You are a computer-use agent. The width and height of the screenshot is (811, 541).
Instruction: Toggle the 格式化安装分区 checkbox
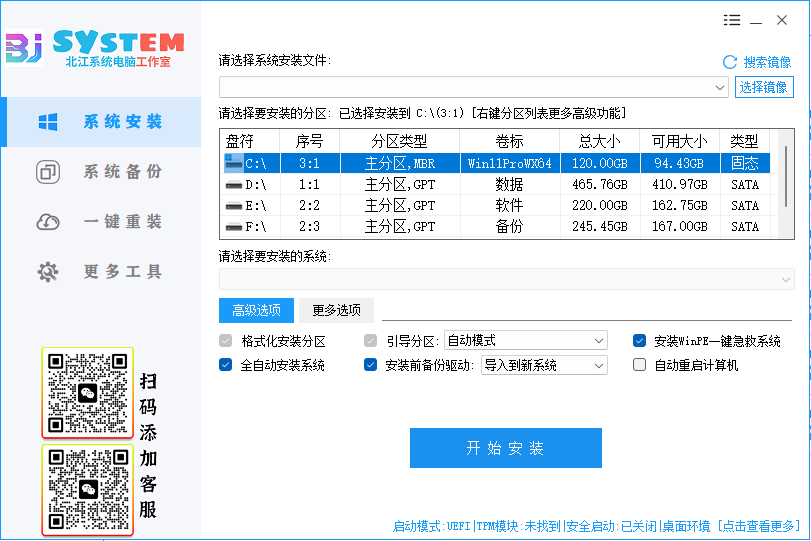(226, 341)
